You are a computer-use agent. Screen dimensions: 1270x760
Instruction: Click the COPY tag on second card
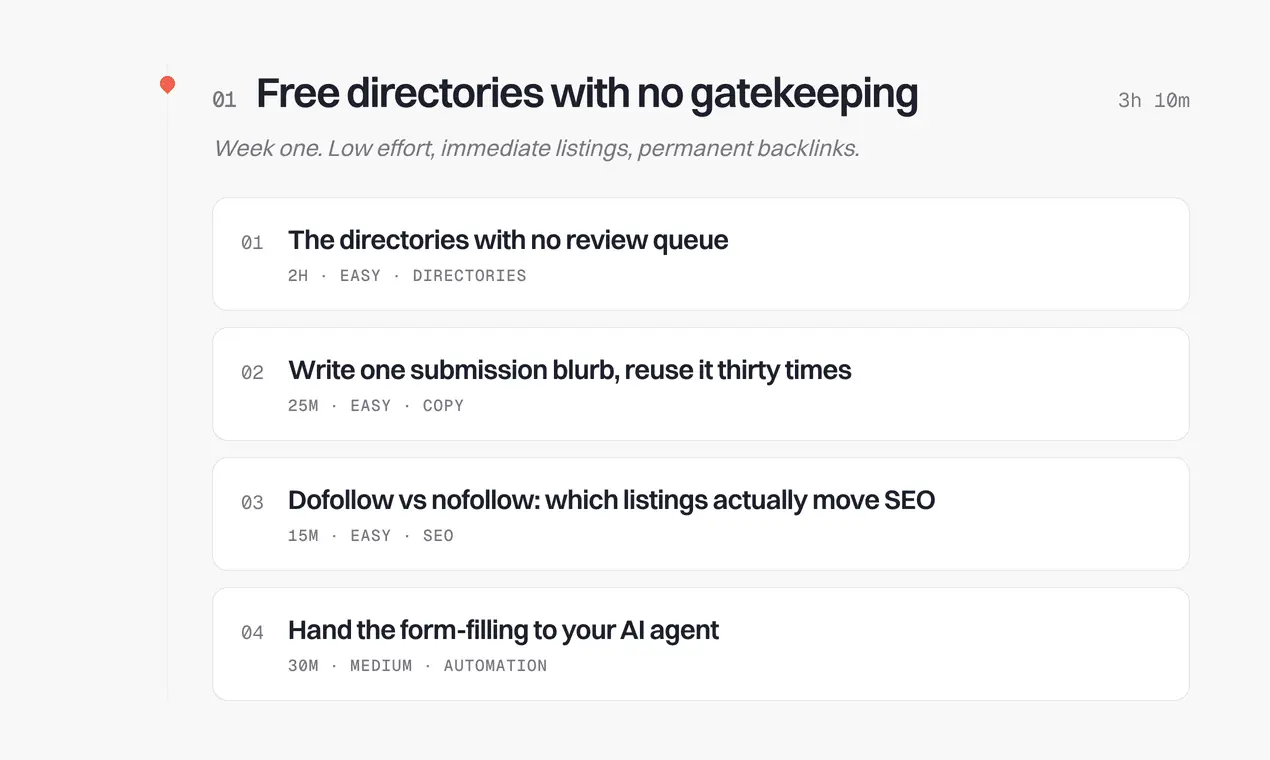tap(443, 406)
